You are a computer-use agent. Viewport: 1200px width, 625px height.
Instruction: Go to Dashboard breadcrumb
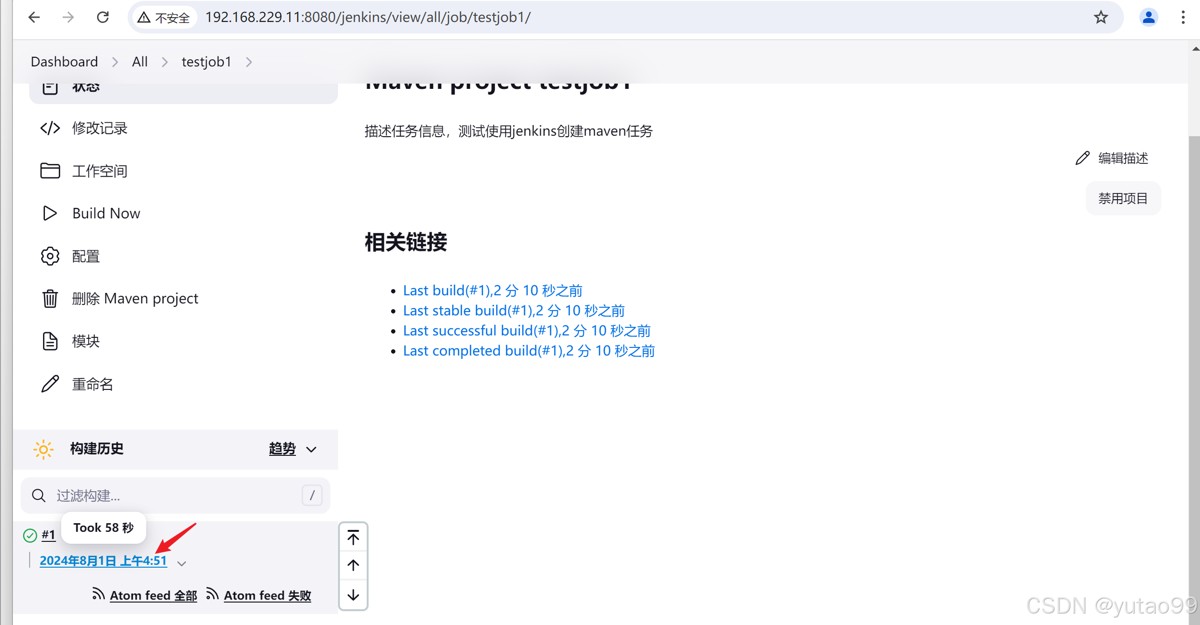pos(64,62)
